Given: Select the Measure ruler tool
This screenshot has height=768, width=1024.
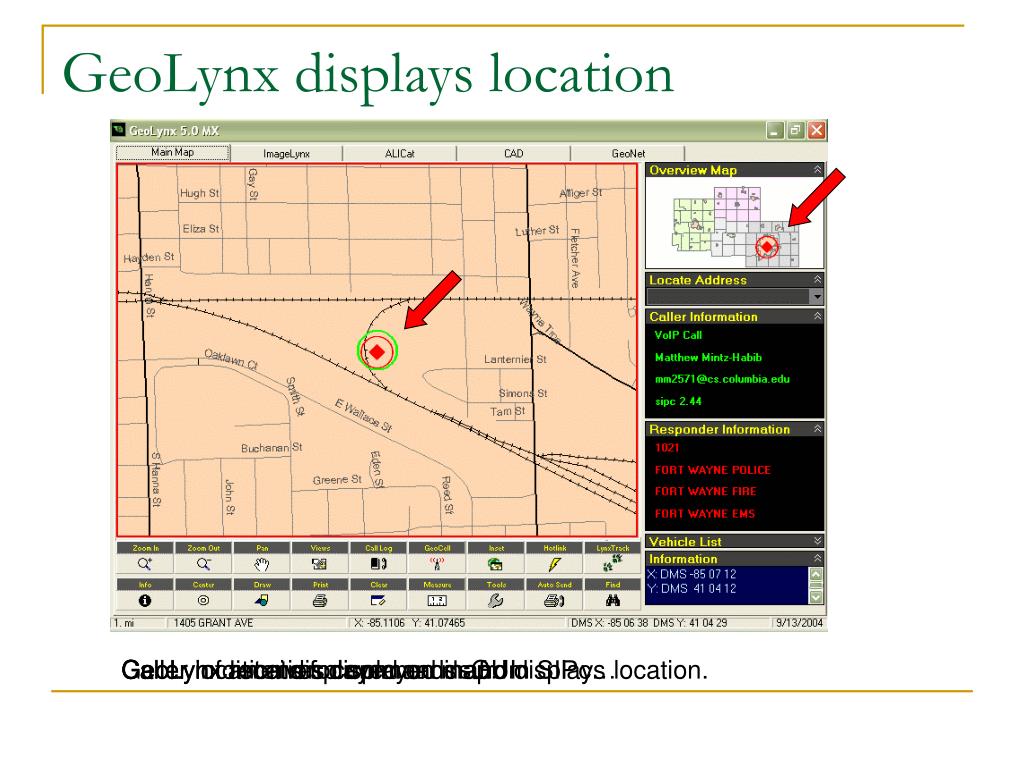Looking at the screenshot, I should click(437, 600).
